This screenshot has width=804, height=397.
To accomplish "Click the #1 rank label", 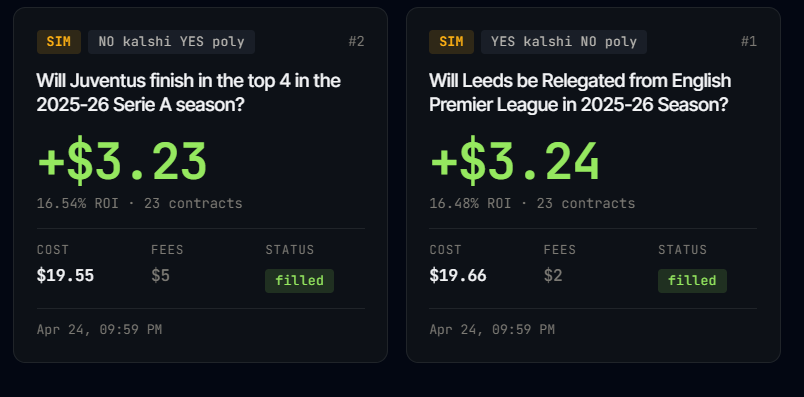I will (749, 42).
